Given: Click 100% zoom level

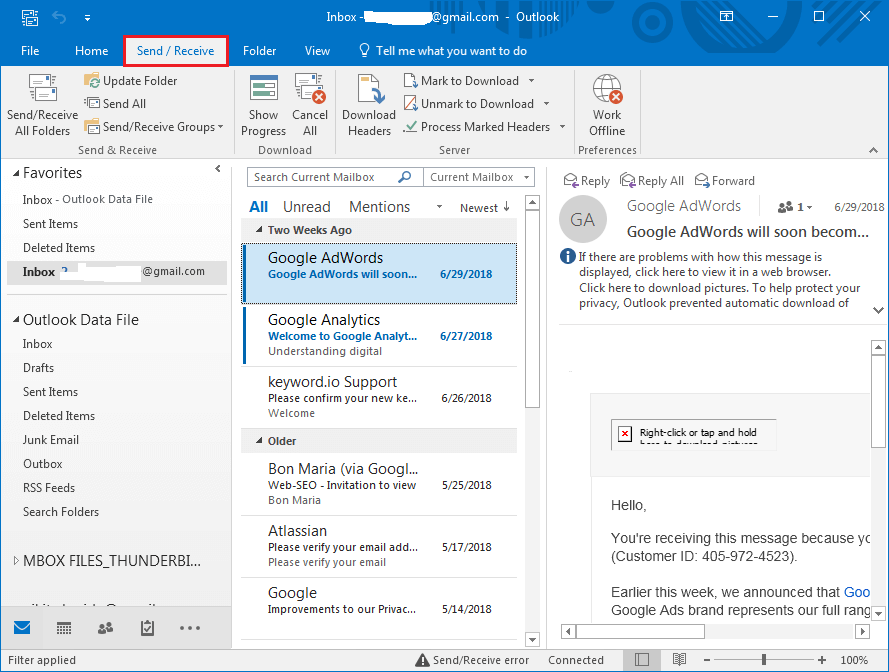Looking at the screenshot, I should coord(854,660).
